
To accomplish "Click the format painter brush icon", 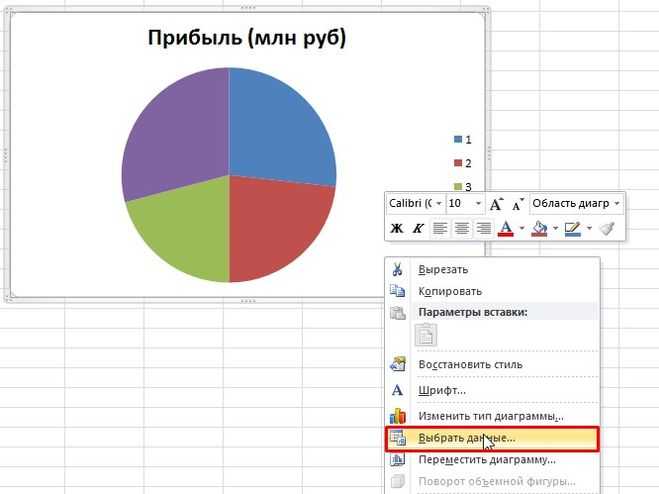I will click(x=607, y=228).
